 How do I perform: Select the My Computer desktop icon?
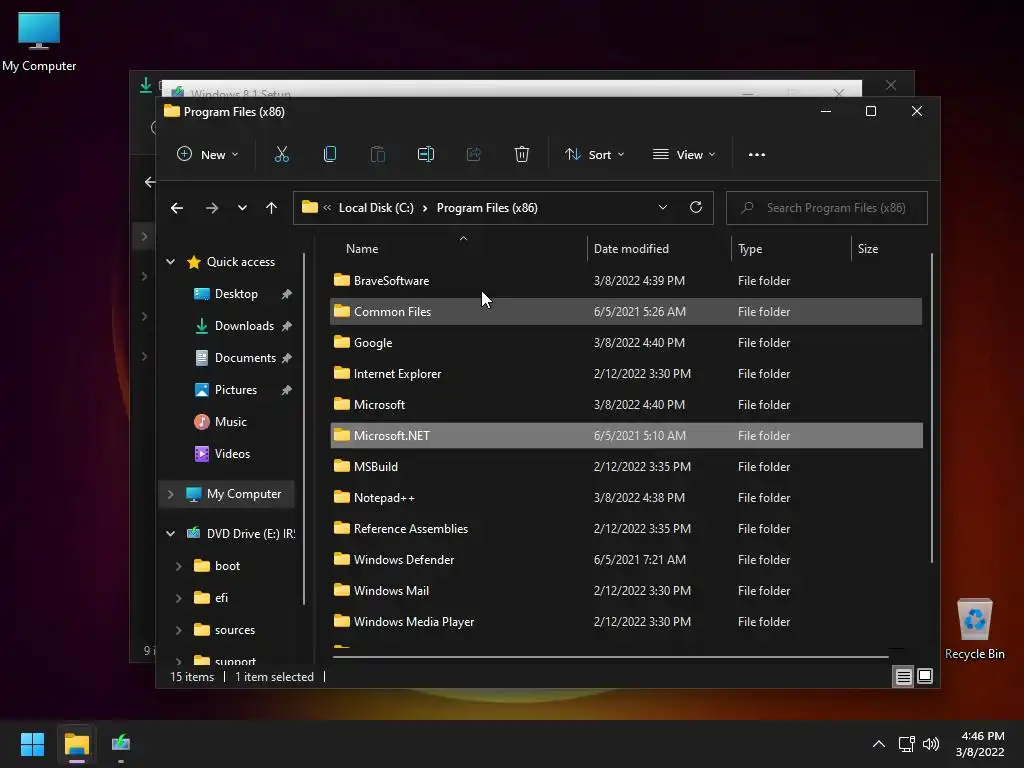(x=39, y=41)
